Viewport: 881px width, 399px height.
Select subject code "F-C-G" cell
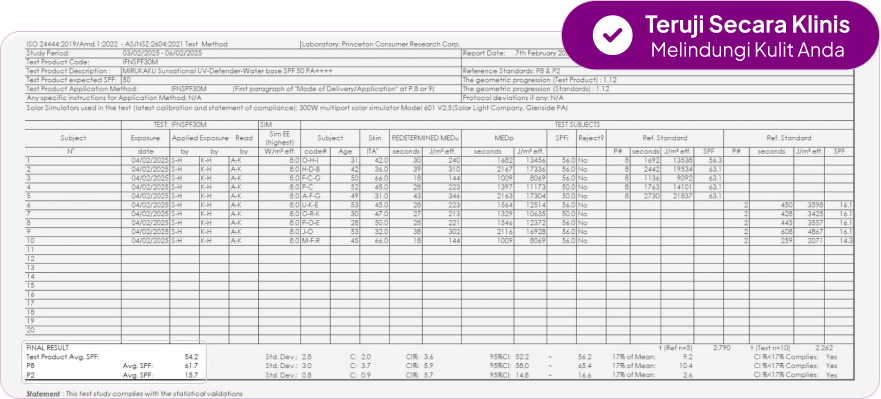point(311,179)
